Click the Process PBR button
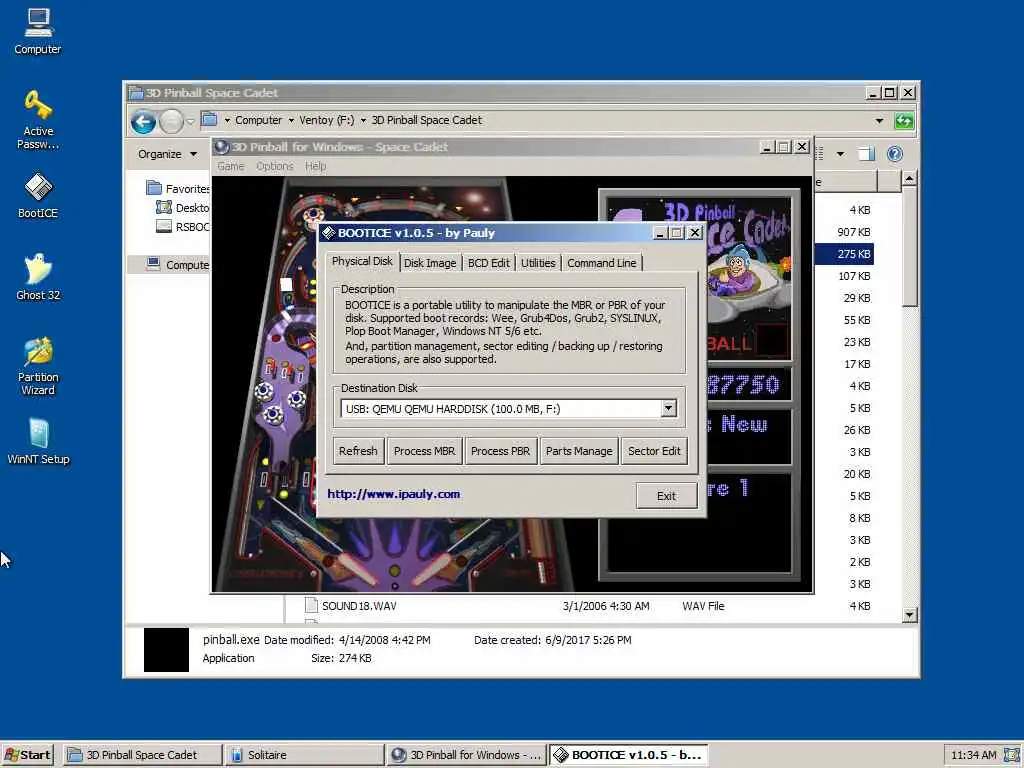Viewport: 1024px width, 768px height. pos(500,451)
